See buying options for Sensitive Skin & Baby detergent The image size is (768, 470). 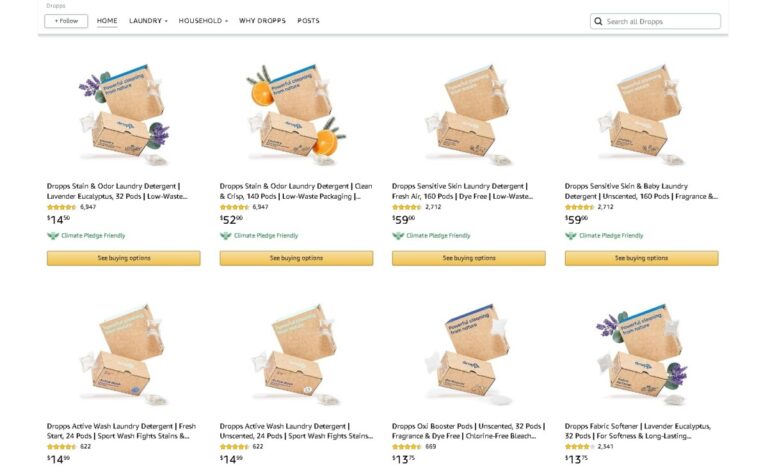coord(641,258)
